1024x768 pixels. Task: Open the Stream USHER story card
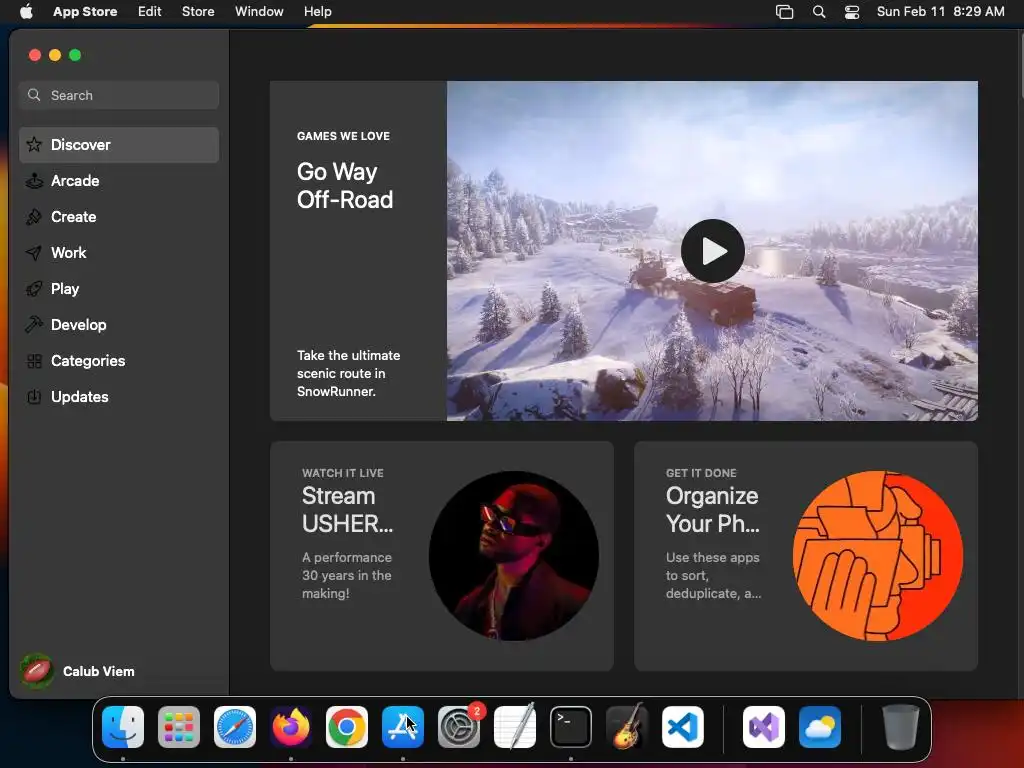(441, 556)
